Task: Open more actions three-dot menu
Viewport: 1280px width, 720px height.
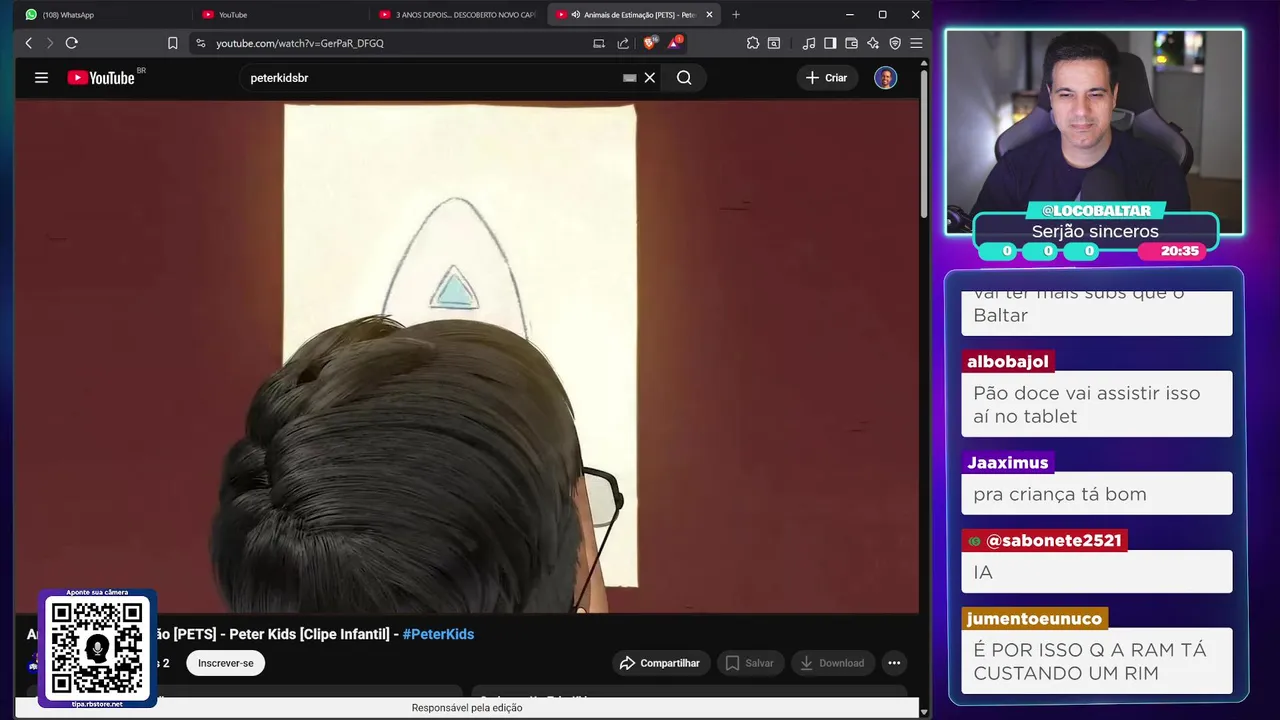Action: pyautogui.click(x=894, y=663)
